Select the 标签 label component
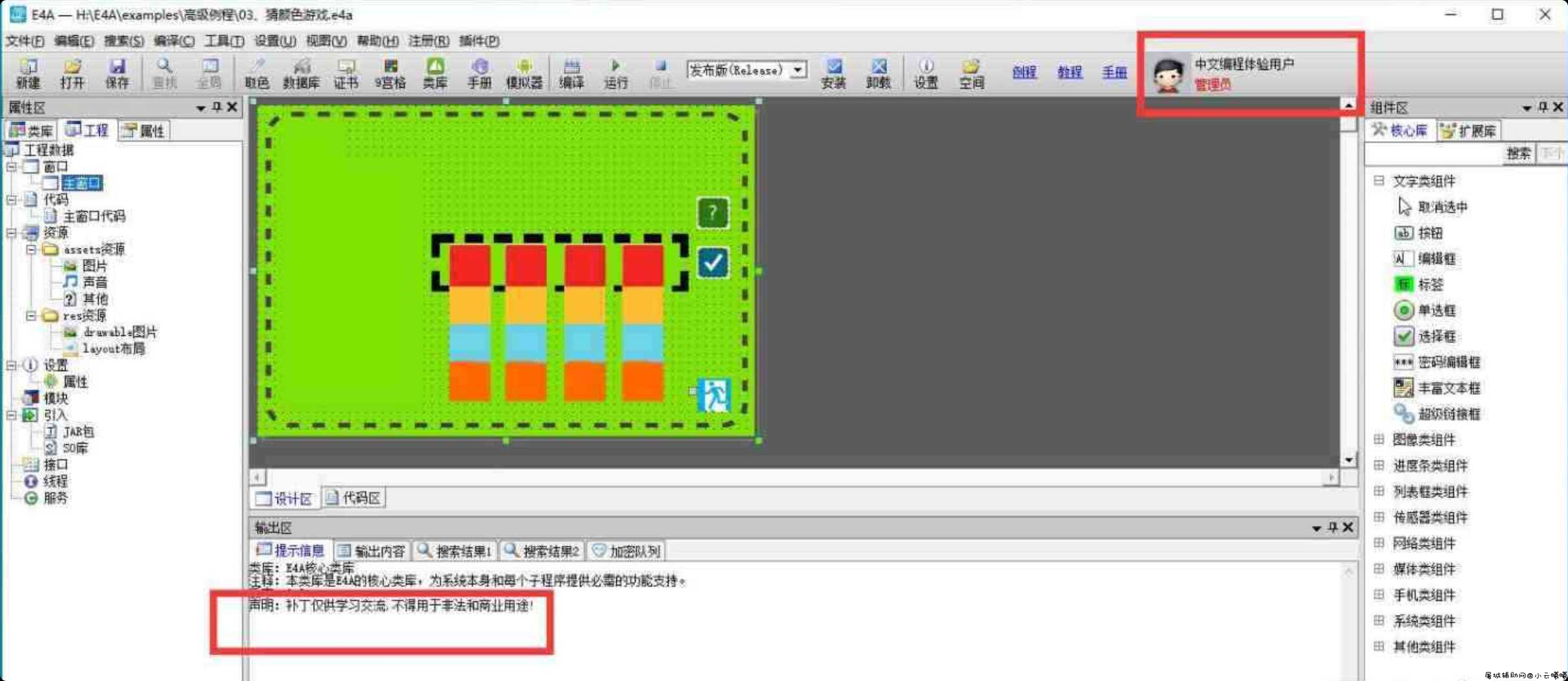 [x=1418, y=284]
